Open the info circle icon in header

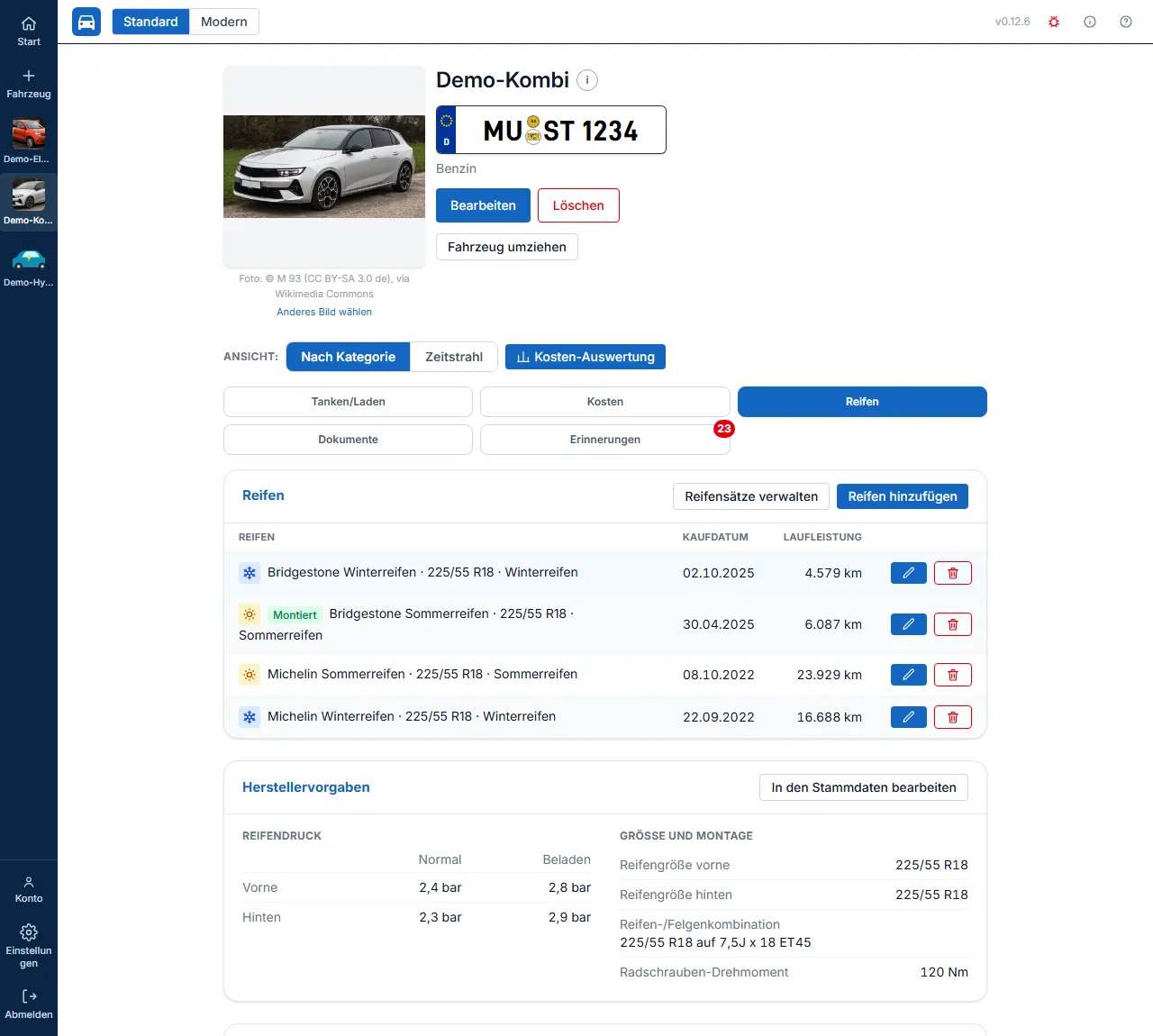click(1090, 22)
